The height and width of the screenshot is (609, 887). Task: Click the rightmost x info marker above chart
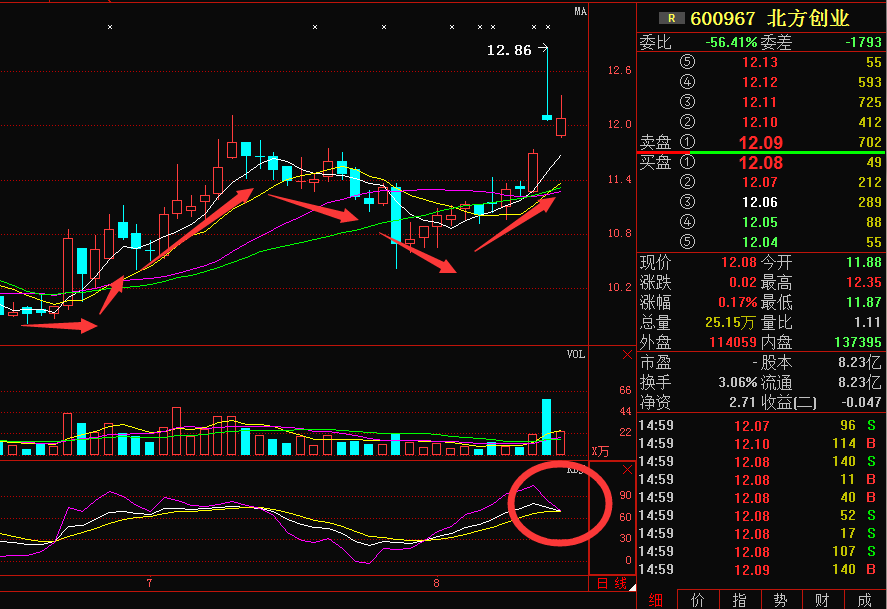click(549, 27)
